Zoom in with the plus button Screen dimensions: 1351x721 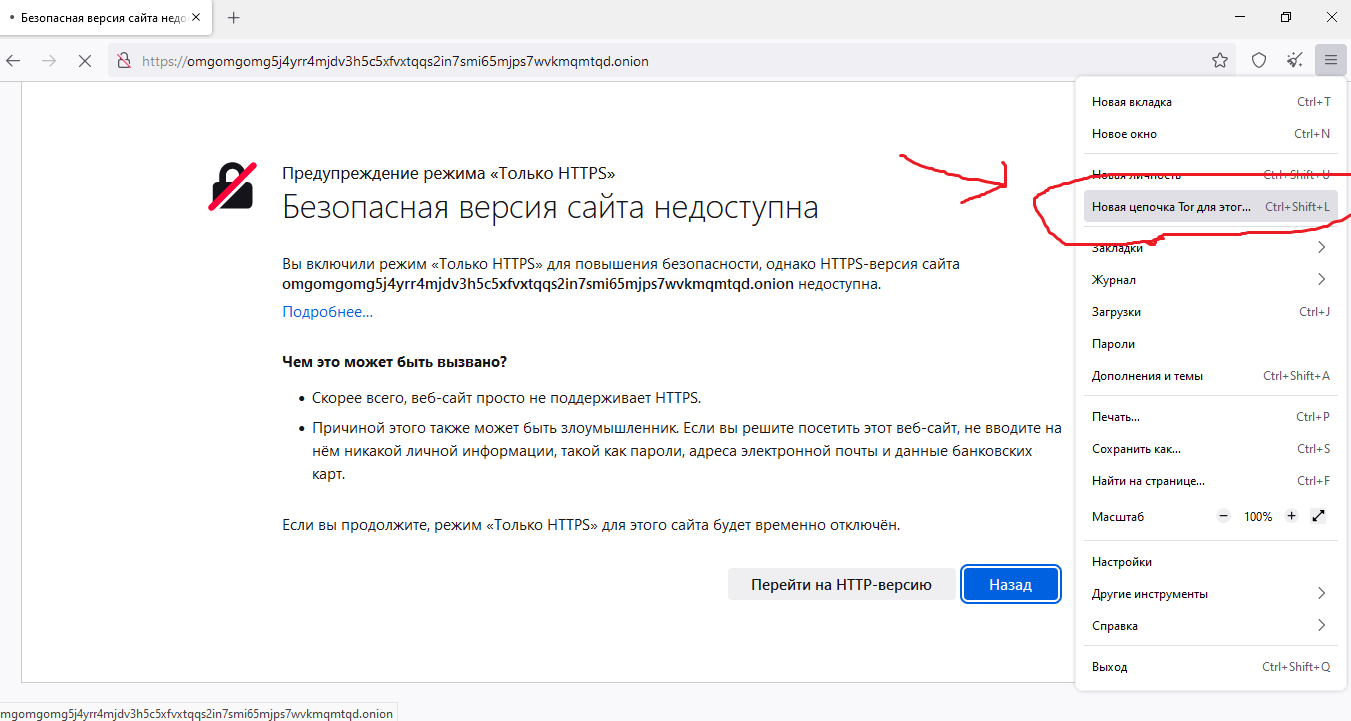pos(1291,516)
